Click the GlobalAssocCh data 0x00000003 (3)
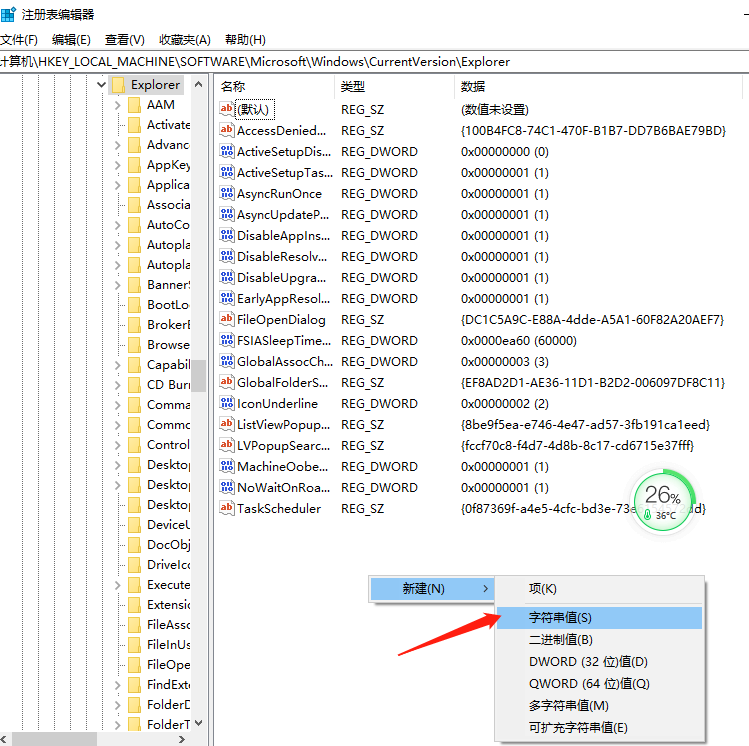Image resolution: width=749 pixels, height=746 pixels. pos(505,362)
